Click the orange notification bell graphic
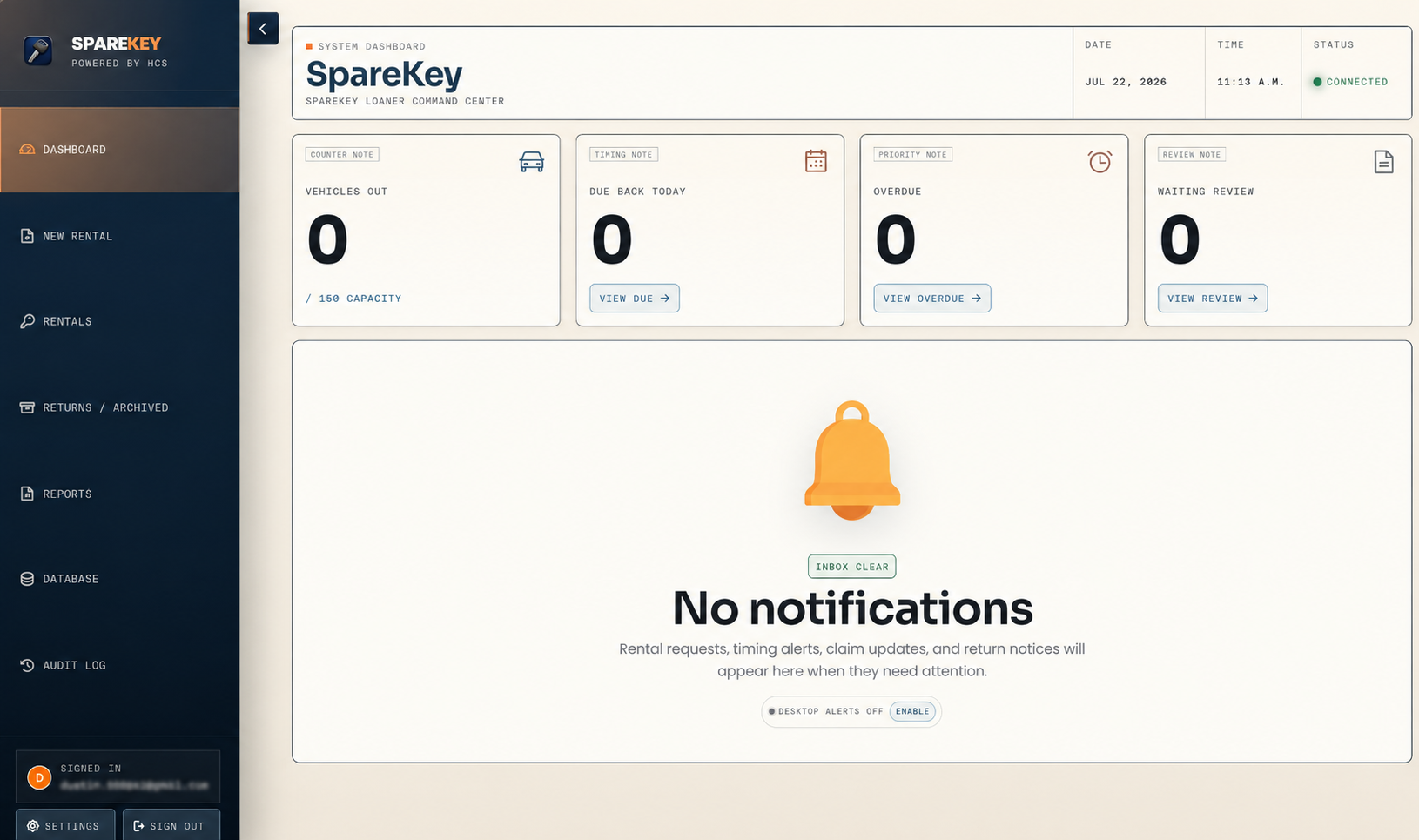1419x840 pixels. point(852,460)
